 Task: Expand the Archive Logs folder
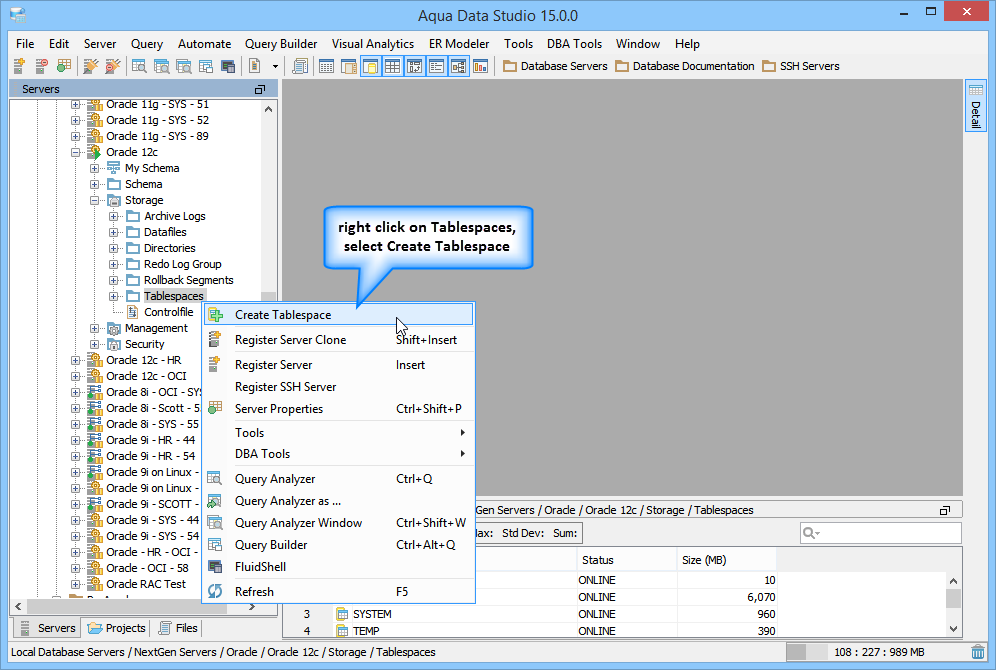pyautogui.click(x=113, y=217)
